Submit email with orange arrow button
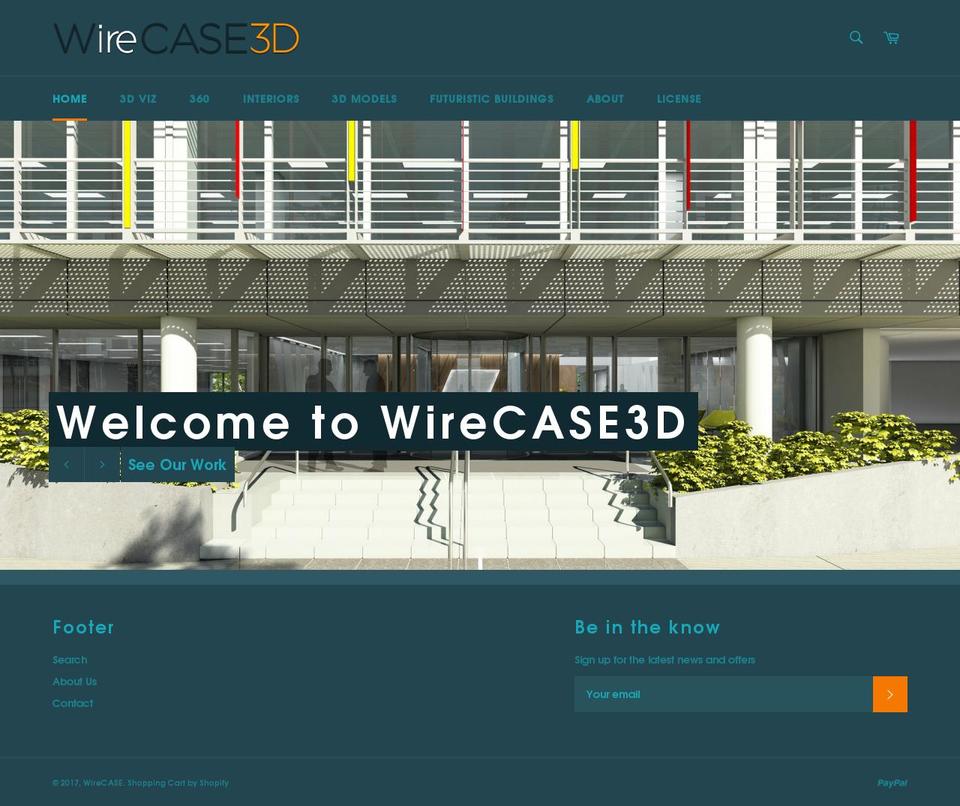The width and height of the screenshot is (960, 806). 890,694
